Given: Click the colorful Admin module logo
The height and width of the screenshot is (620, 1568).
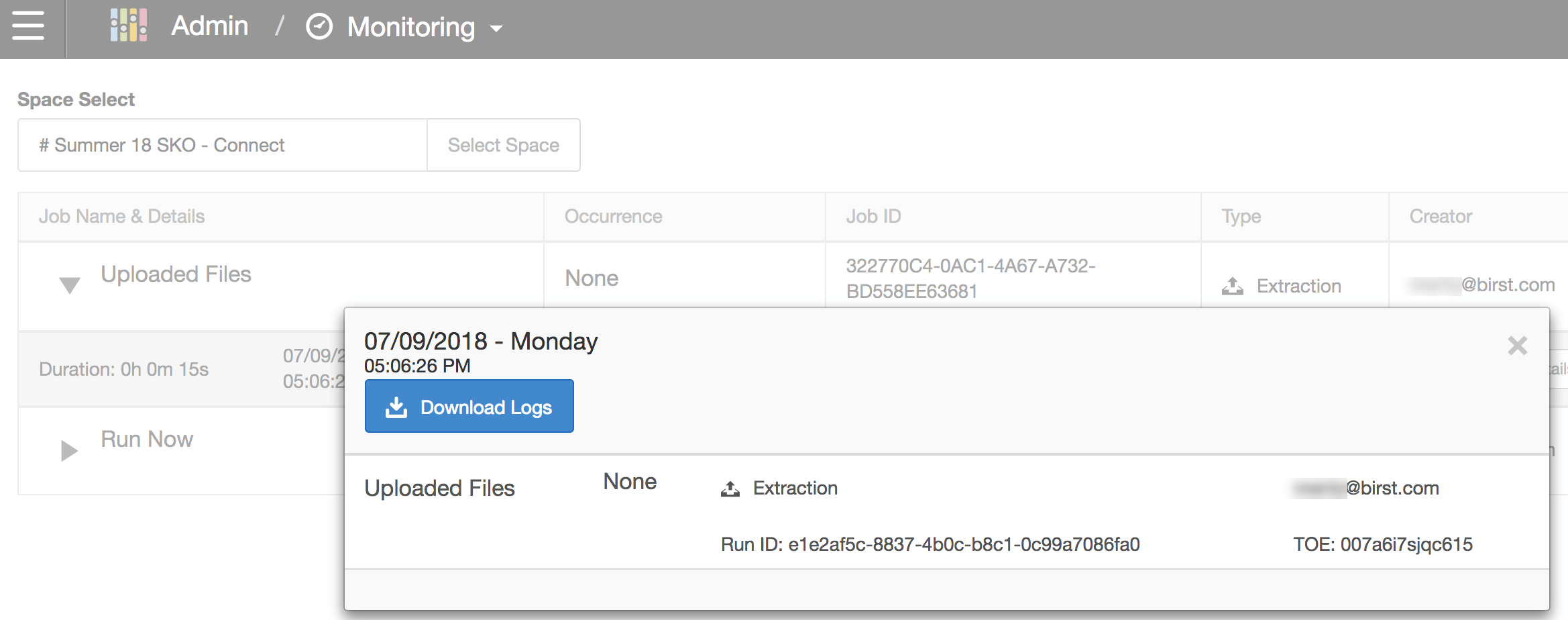Looking at the screenshot, I should [x=128, y=26].
